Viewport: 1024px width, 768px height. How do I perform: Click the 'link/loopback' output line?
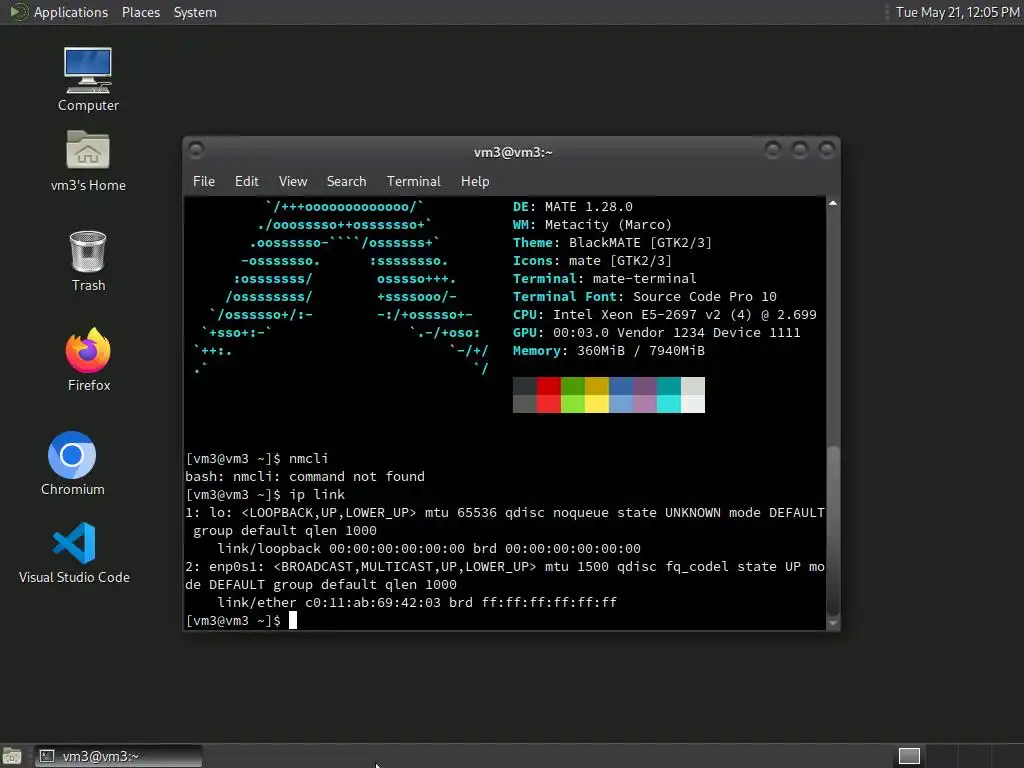click(x=429, y=548)
